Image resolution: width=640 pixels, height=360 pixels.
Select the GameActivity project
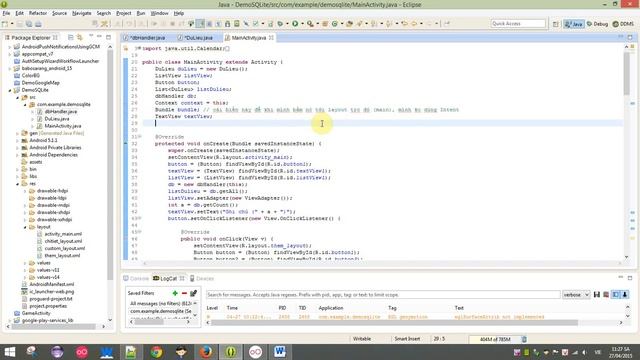click(x=36, y=313)
